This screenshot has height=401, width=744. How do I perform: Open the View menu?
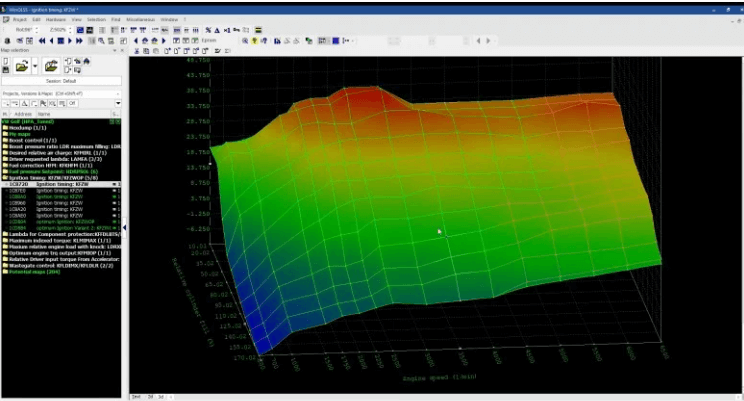click(x=76, y=19)
